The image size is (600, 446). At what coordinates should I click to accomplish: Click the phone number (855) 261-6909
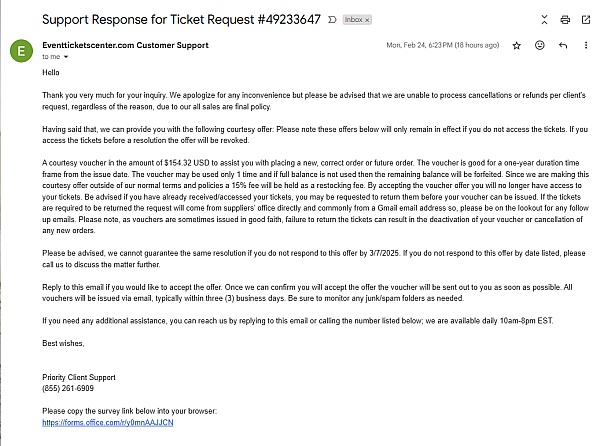[71, 387]
